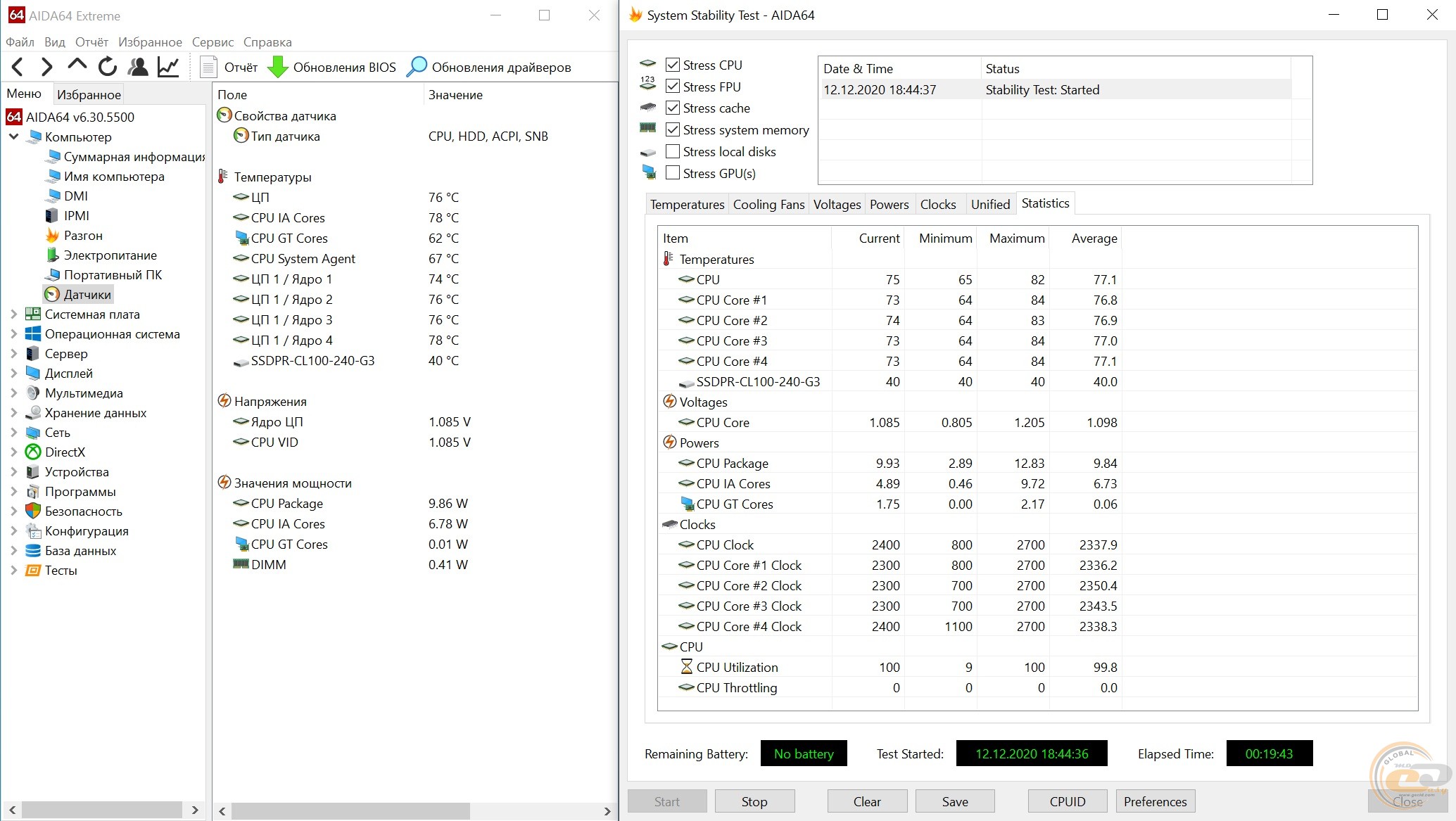Click the SSDPR-CL100-240-G3 drive icon in sensor list

pyautogui.click(x=241, y=361)
